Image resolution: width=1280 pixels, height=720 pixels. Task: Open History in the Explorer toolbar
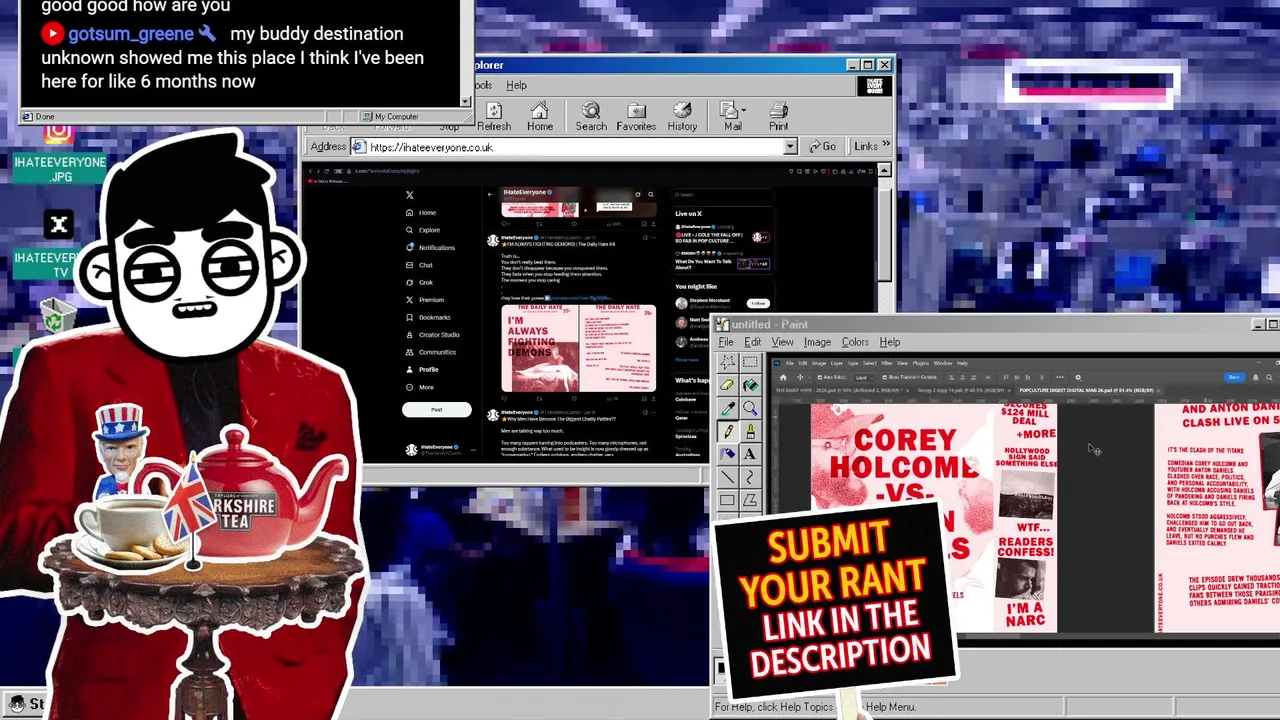click(x=682, y=116)
